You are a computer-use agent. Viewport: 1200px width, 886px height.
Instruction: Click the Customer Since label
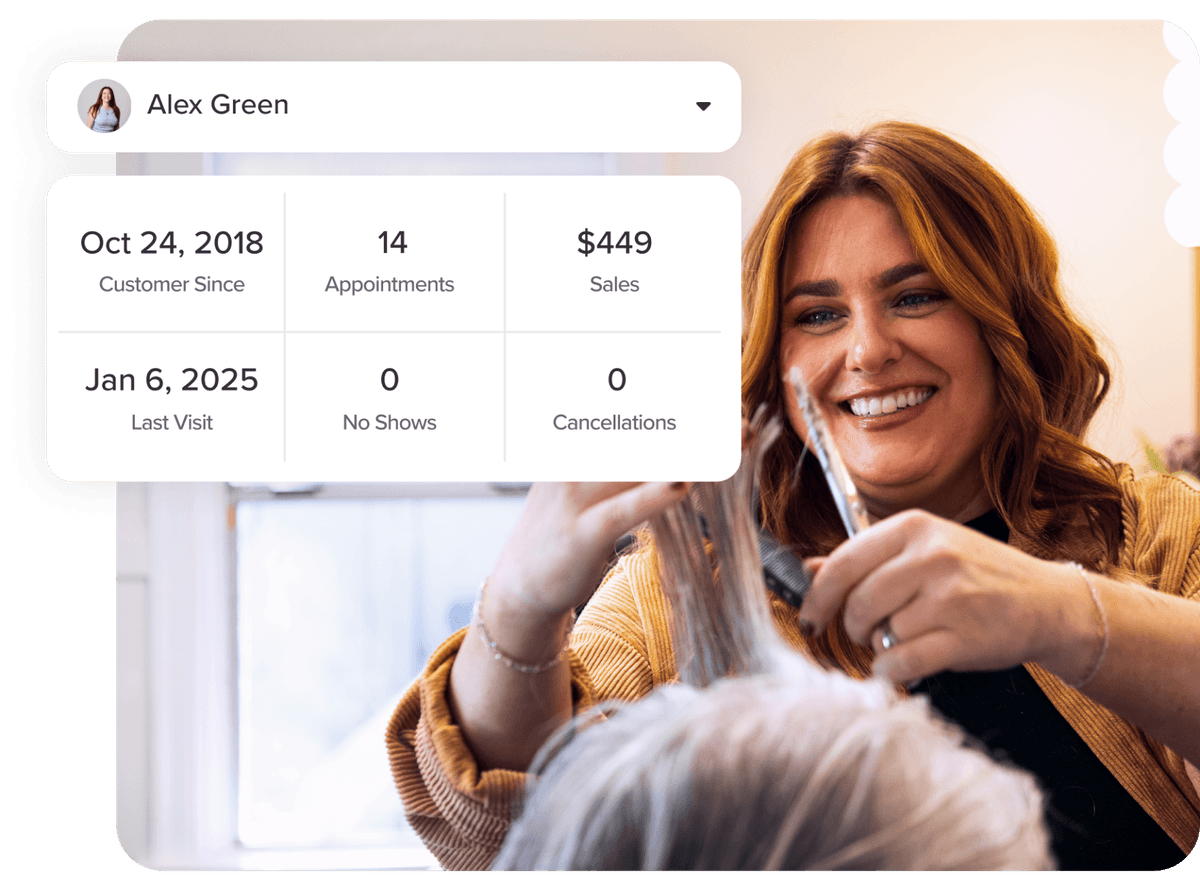tap(172, 285)
